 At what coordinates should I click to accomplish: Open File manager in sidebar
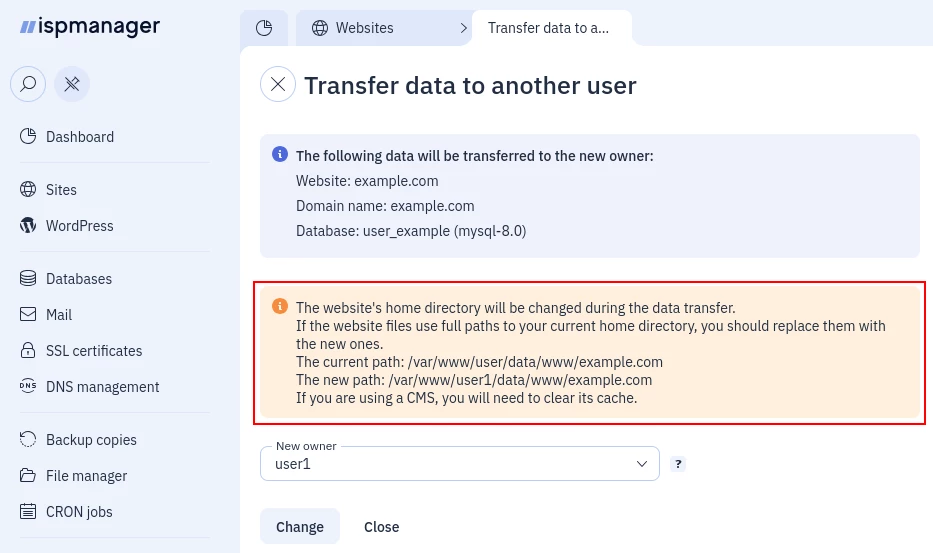pos(86,476)
